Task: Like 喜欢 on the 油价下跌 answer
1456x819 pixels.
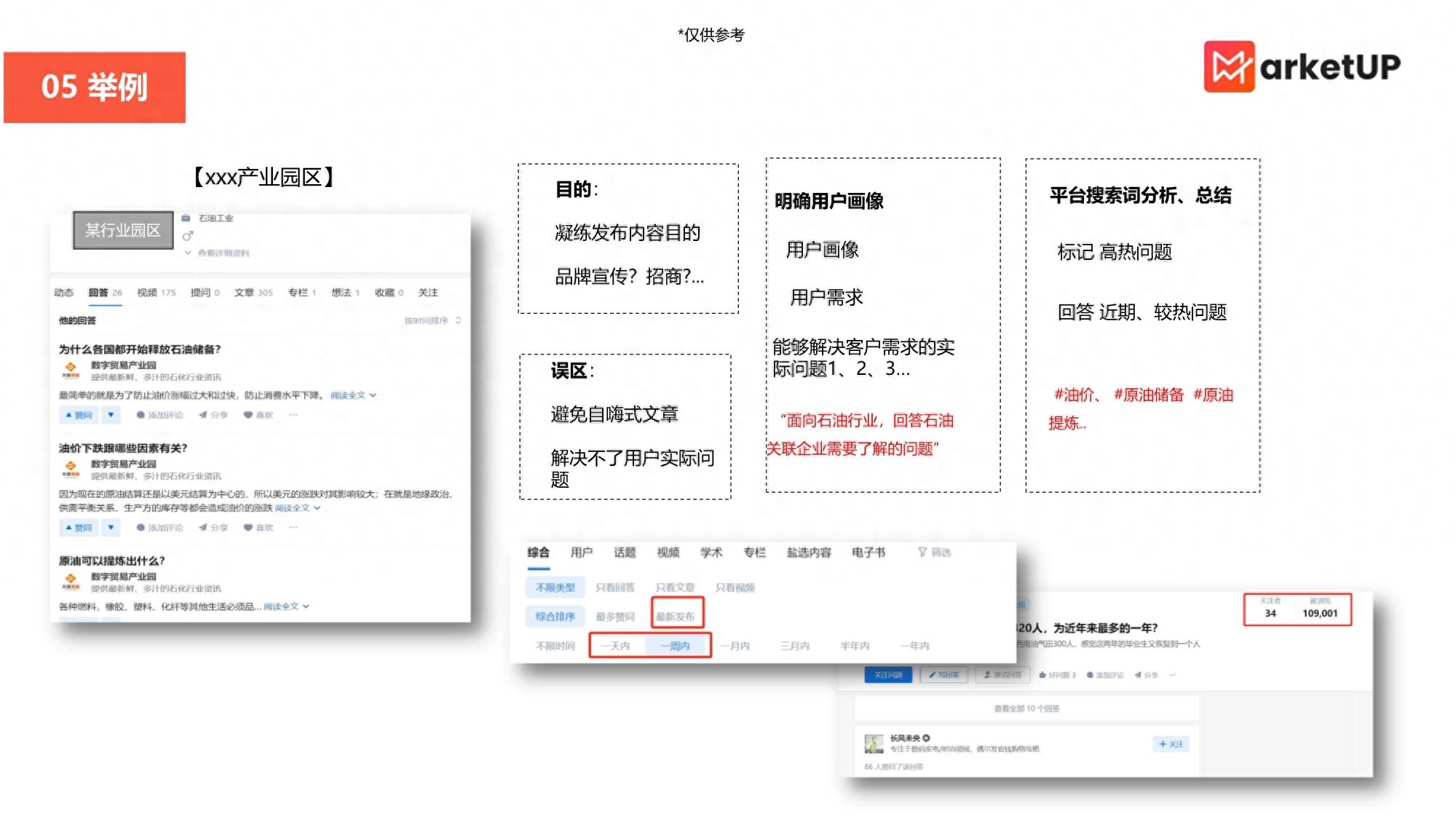Action: (x=258, y=528)
